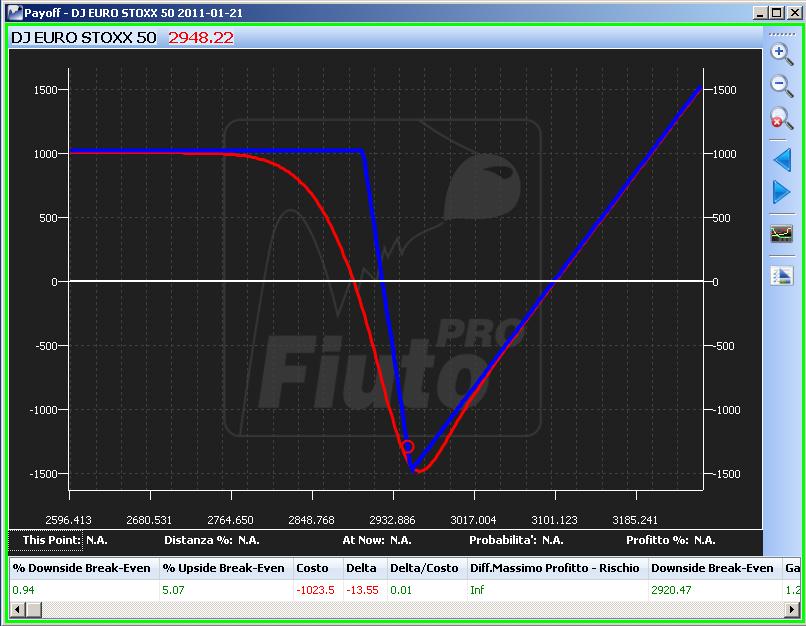Image resolution: width=806 pixels, height=626 pixels.
Task: Click the horizontal scrollbar right arrow
Action: (x=792, y=610)
